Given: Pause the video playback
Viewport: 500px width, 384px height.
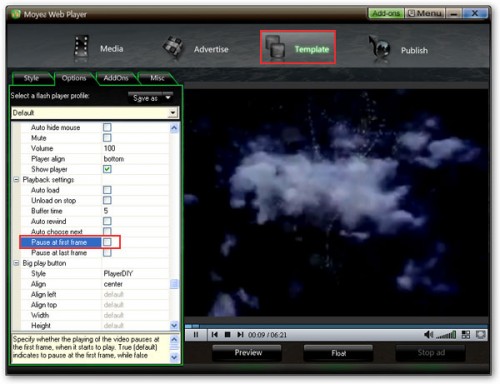Looking at the screenshot, I should click(196, 335).
